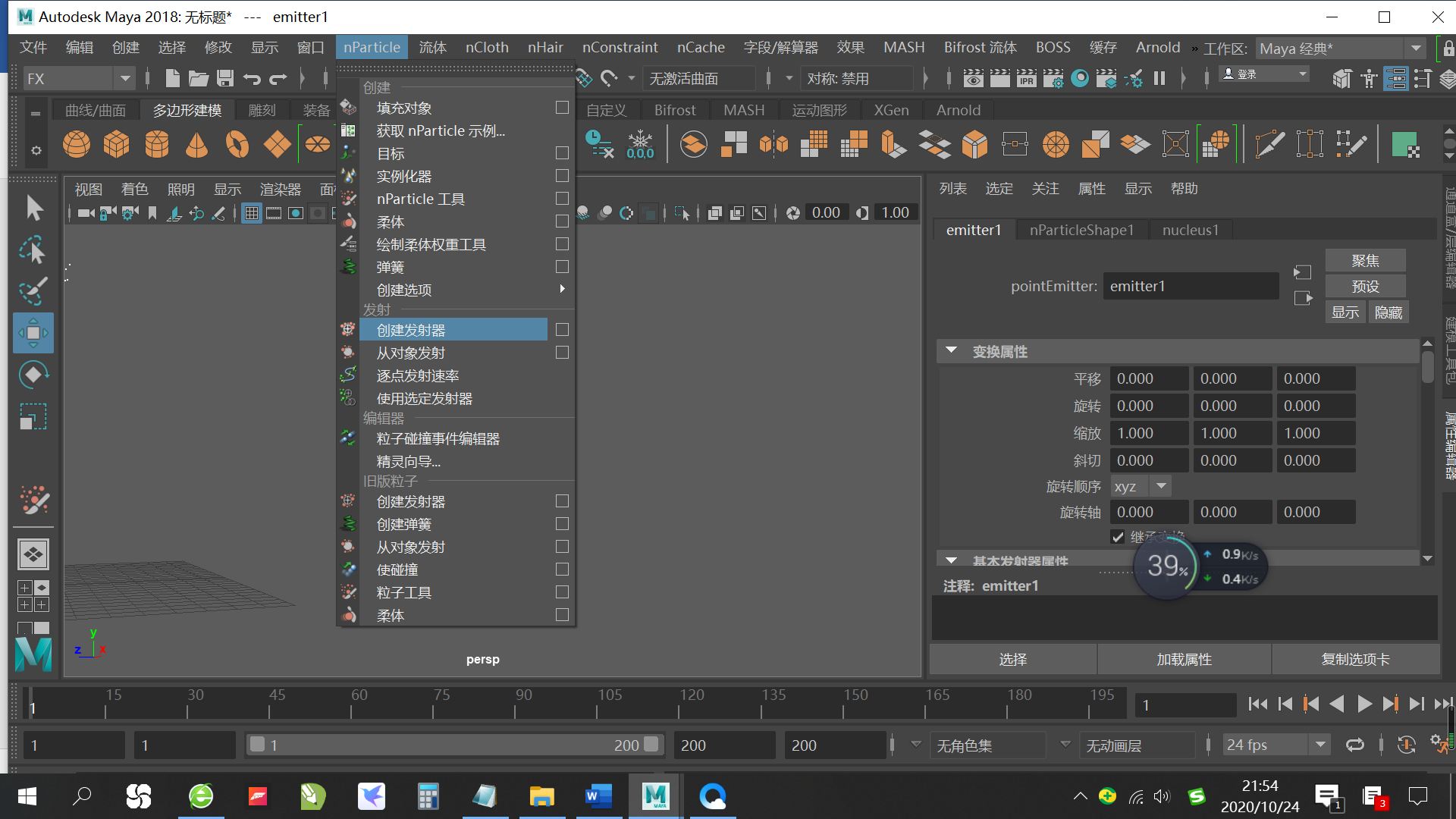This screenshot has width=1456, height=819.
Task: Click the Extrude shelf icon
Action: (x=893, y=144)
